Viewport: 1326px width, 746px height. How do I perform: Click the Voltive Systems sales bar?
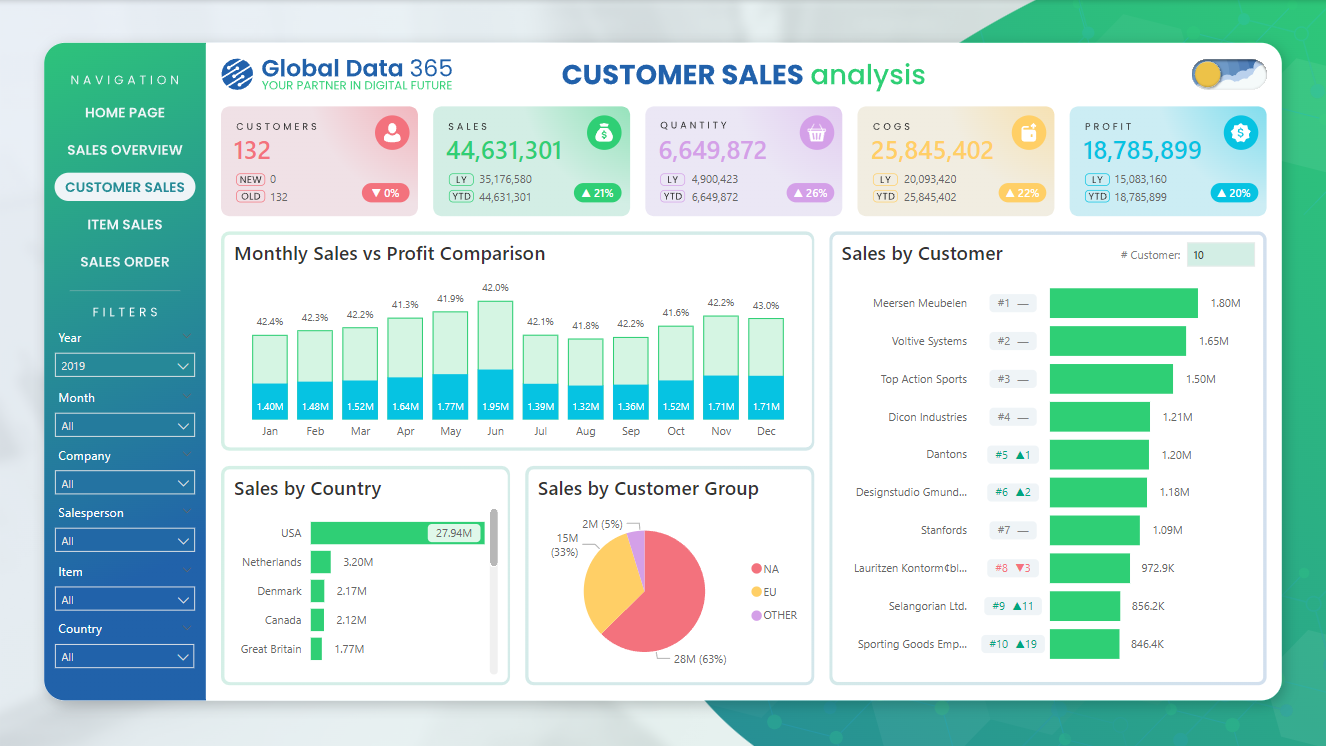point(1118,341)
